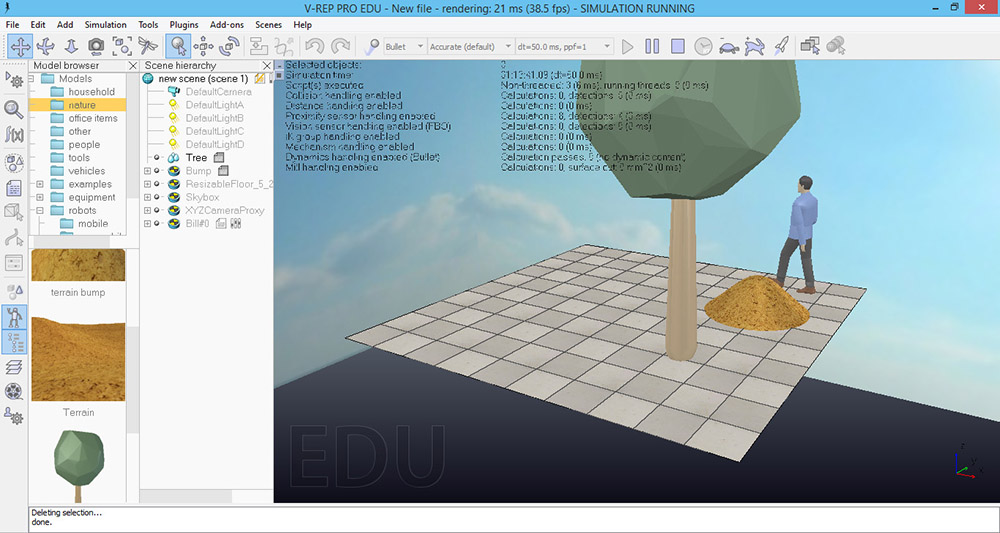Expand the examples folder in model browser
The width and height of the screenshot is (1000, 533).
(40, 184)
